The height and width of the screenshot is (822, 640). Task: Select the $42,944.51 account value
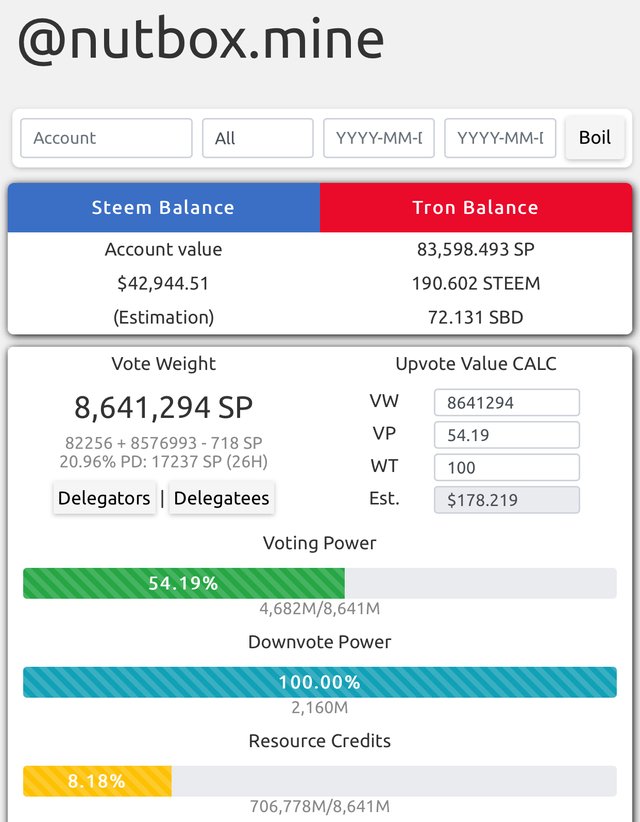tap(163, 284)
